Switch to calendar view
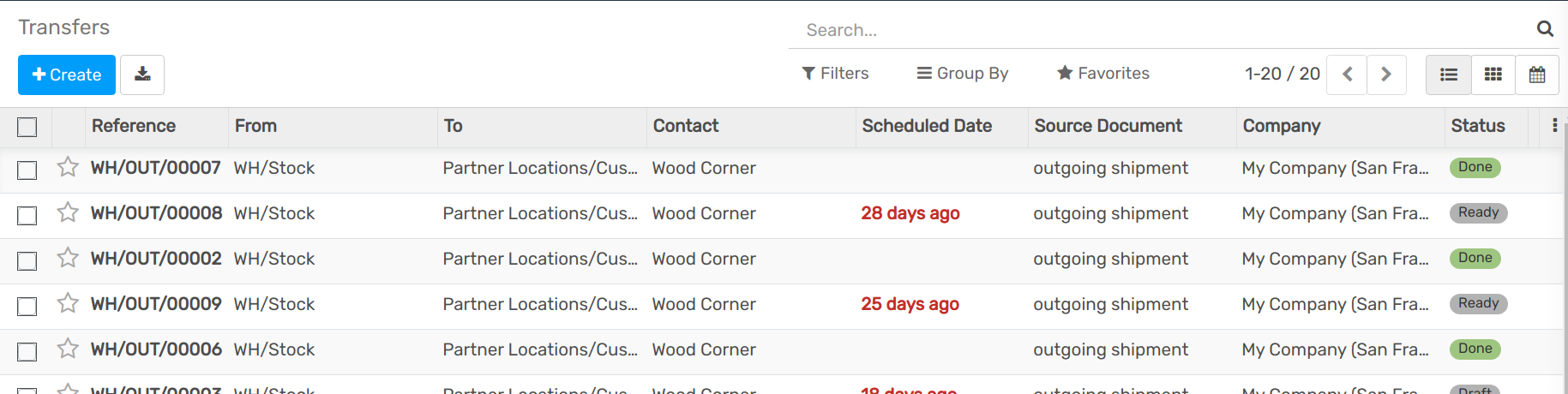1568x394 pixels. (1537, 75)
